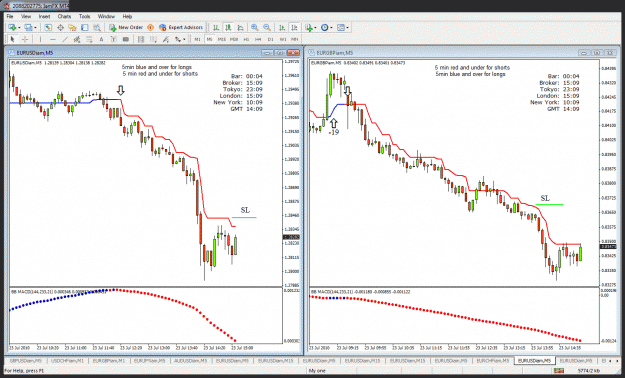Select the equidistant channel tool
The height and width of the screenshot is (378, 625).
tap(77, 39)
